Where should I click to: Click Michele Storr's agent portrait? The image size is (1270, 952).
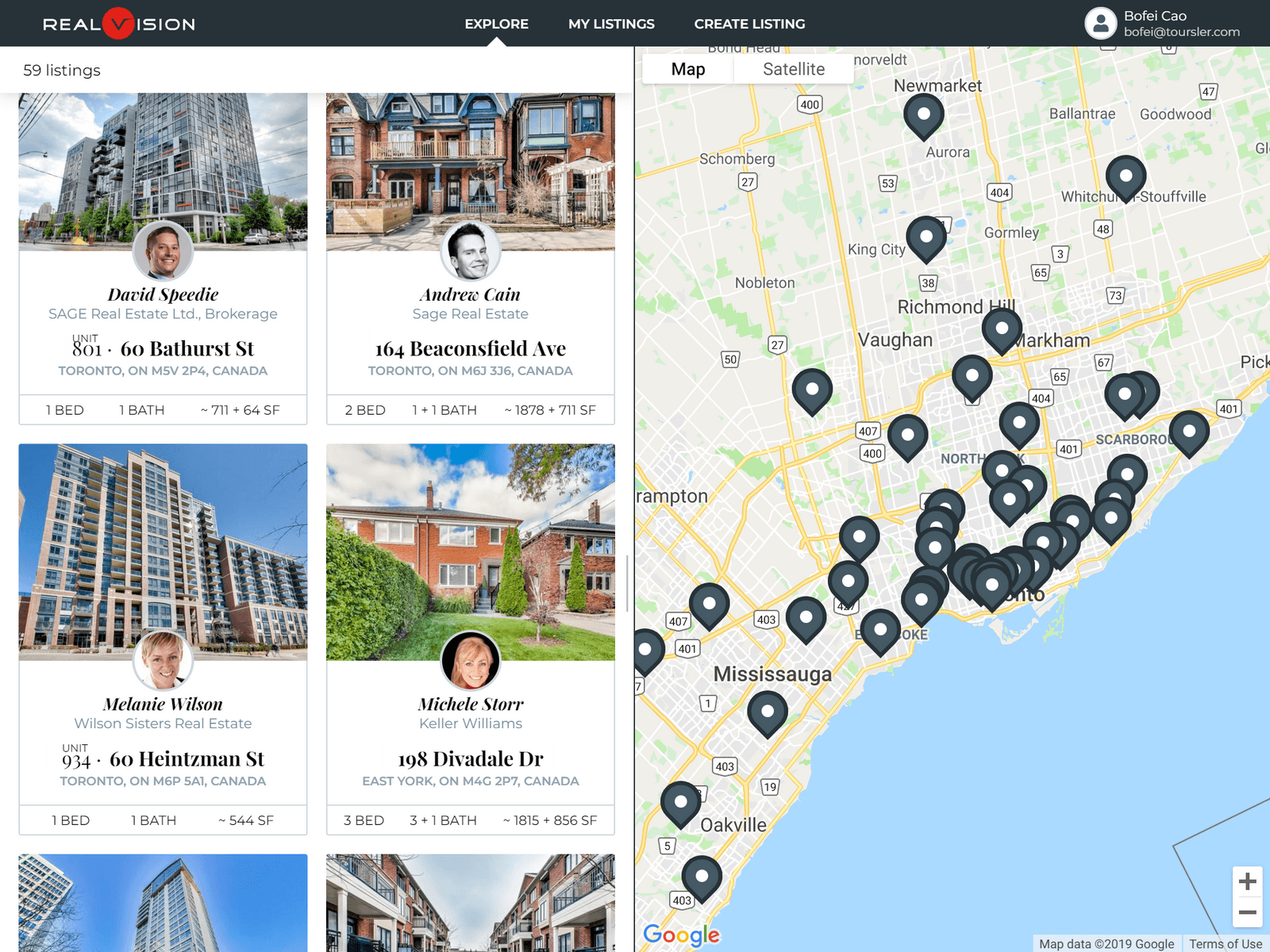coord(471,661)
